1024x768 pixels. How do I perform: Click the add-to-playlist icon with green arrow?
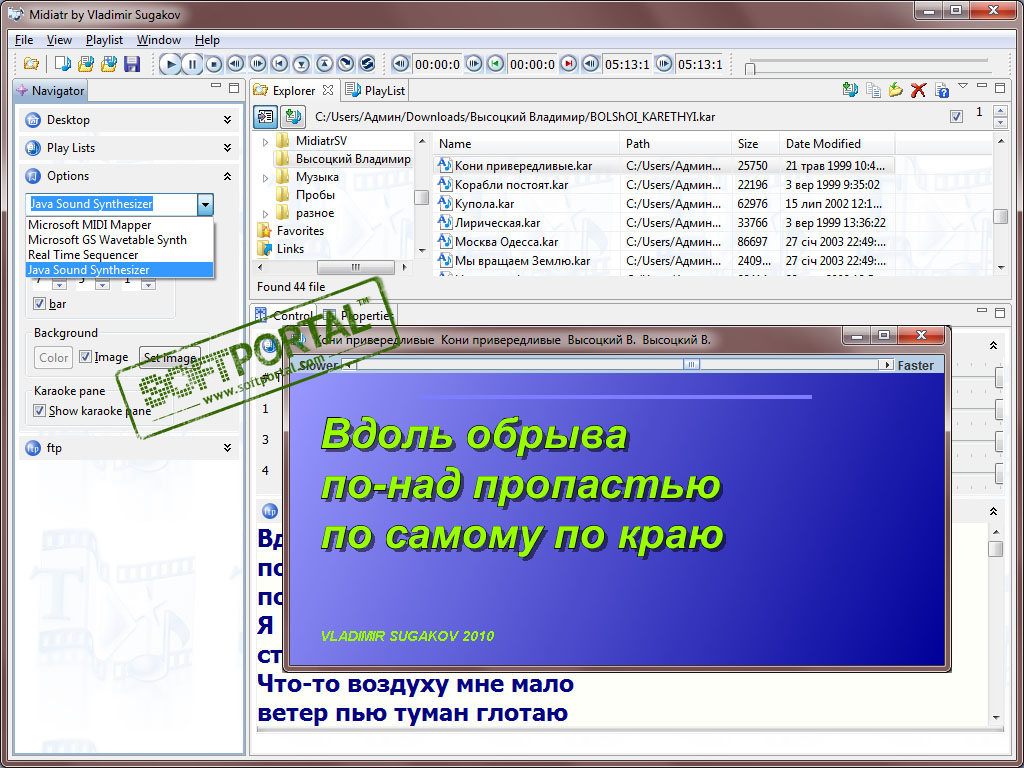click(x=850, y=90)
